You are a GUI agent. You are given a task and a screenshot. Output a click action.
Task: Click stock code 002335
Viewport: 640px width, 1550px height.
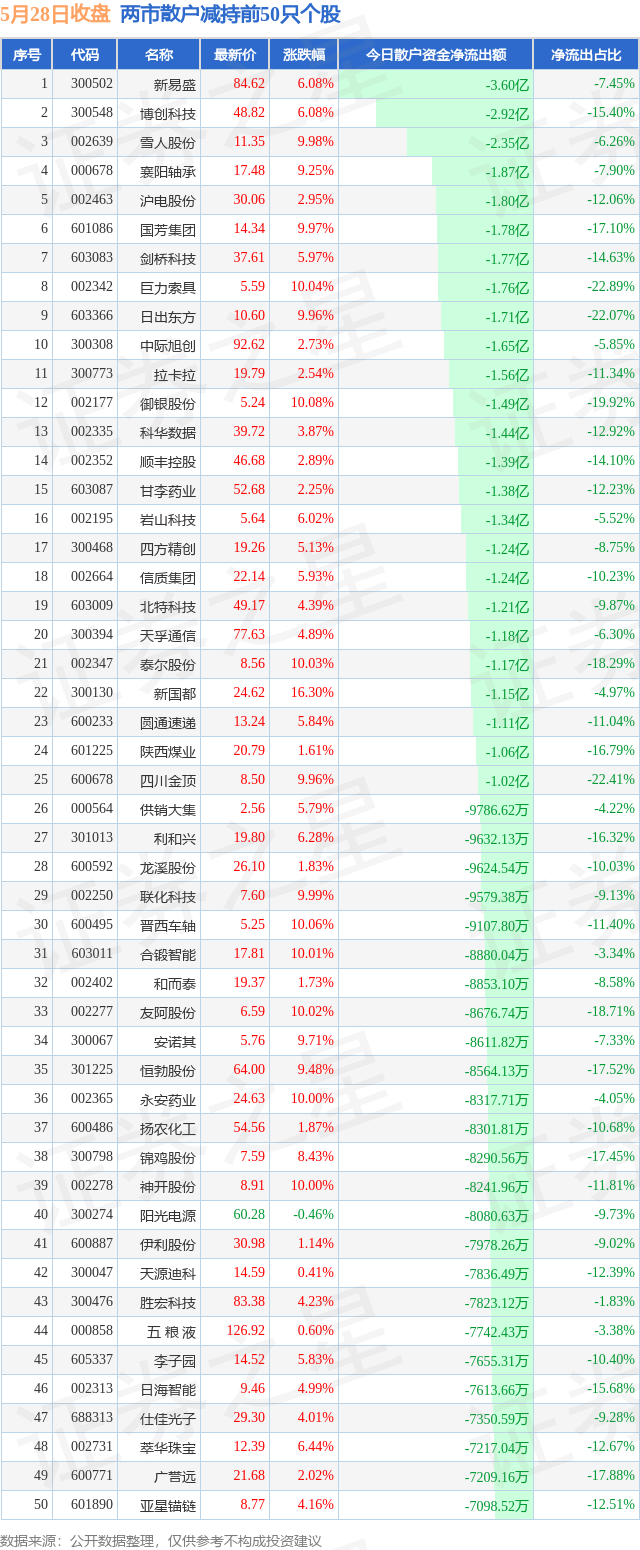[x=92, y=432]
